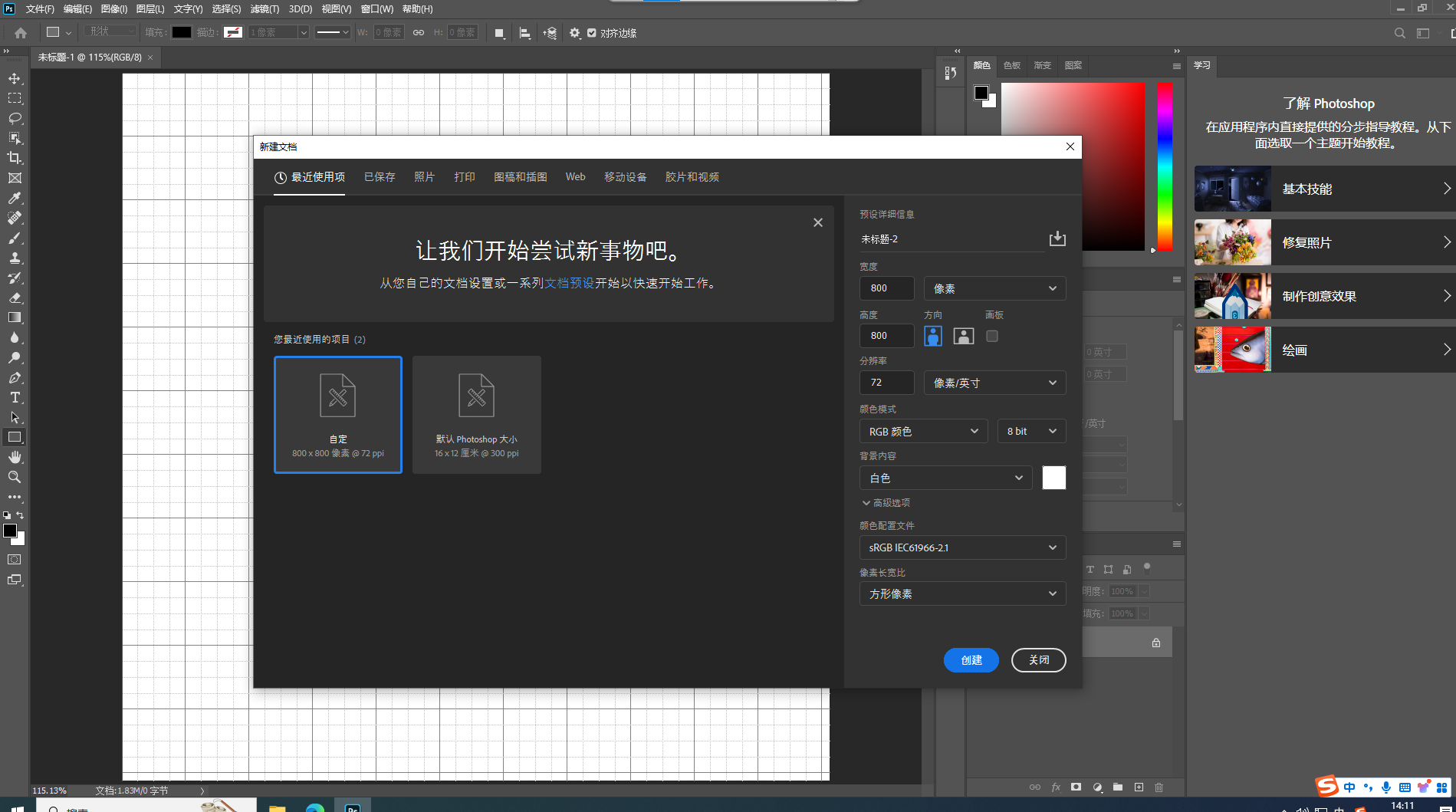The width and height of the screenshot is (1456, 812).
Task: Open the resolution units dropdown
Action: coord(994,383)
